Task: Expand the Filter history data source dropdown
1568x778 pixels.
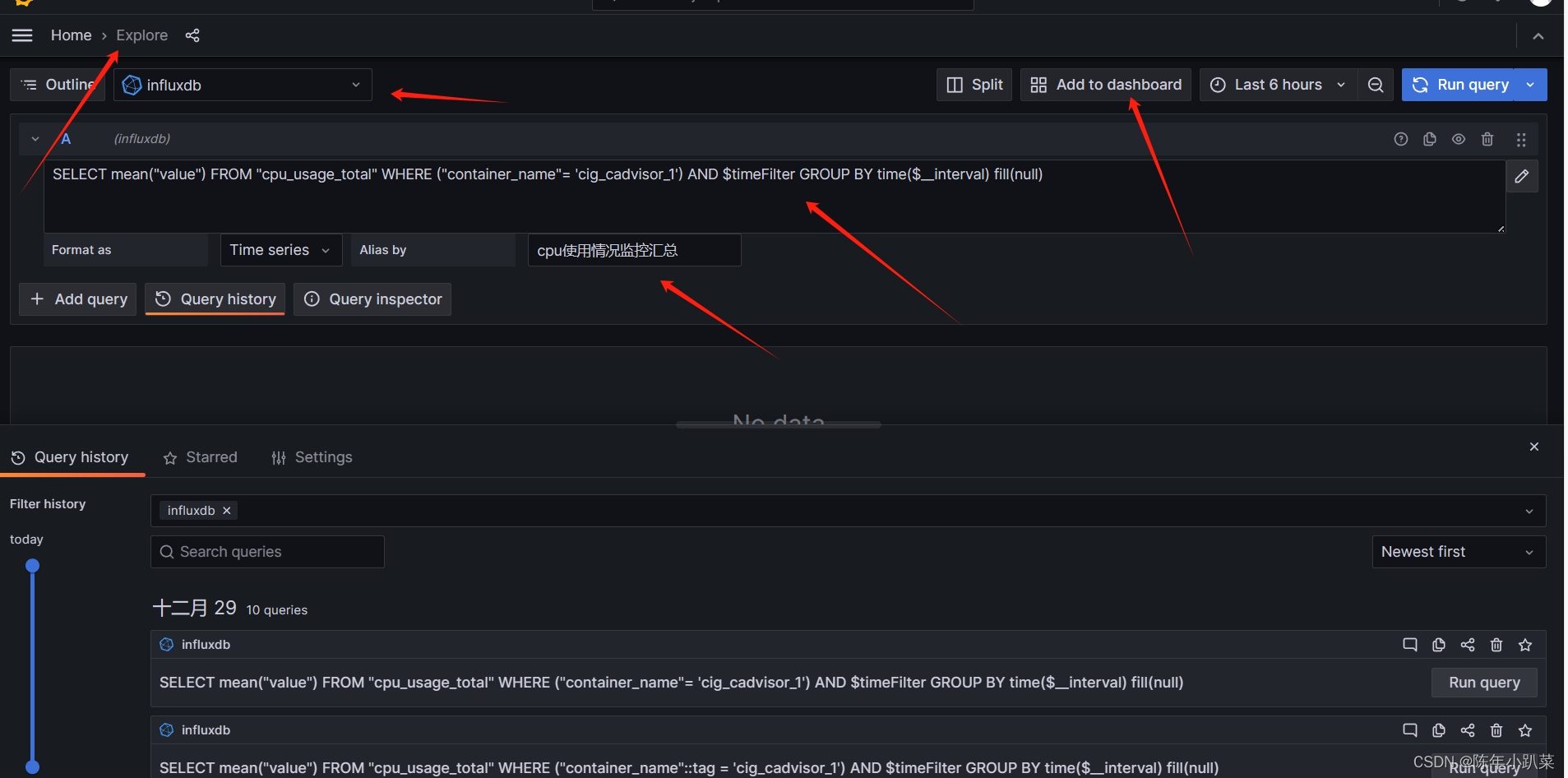Action: pos(1529,512)
